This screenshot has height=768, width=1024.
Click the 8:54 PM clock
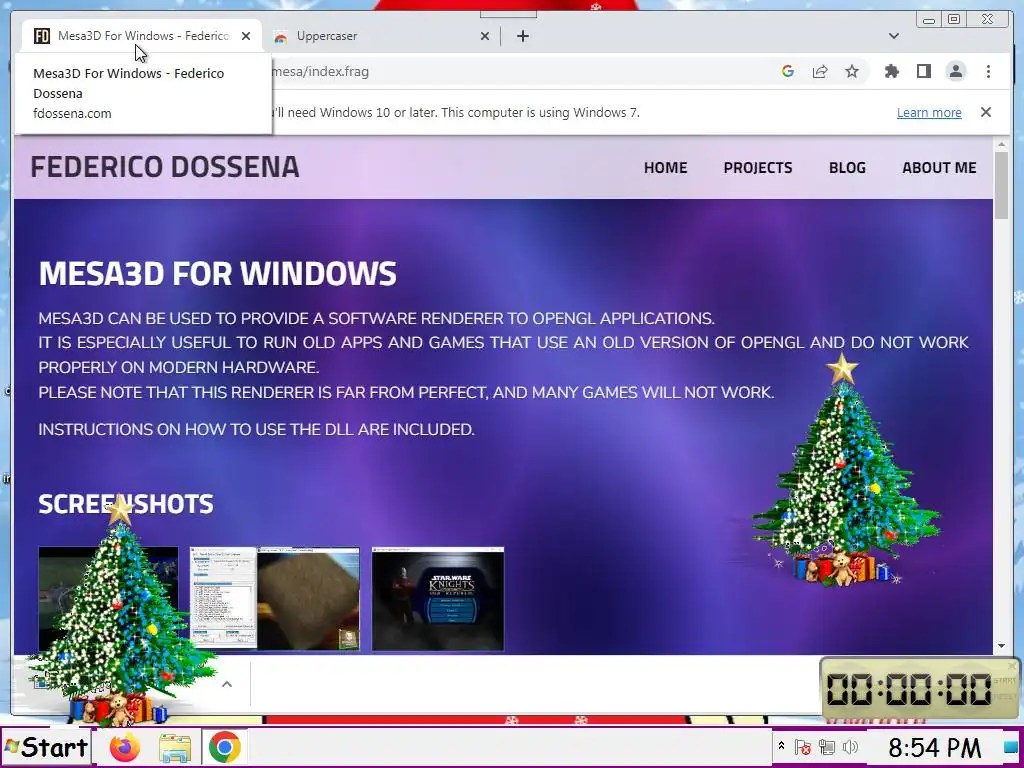pos(935,747)
